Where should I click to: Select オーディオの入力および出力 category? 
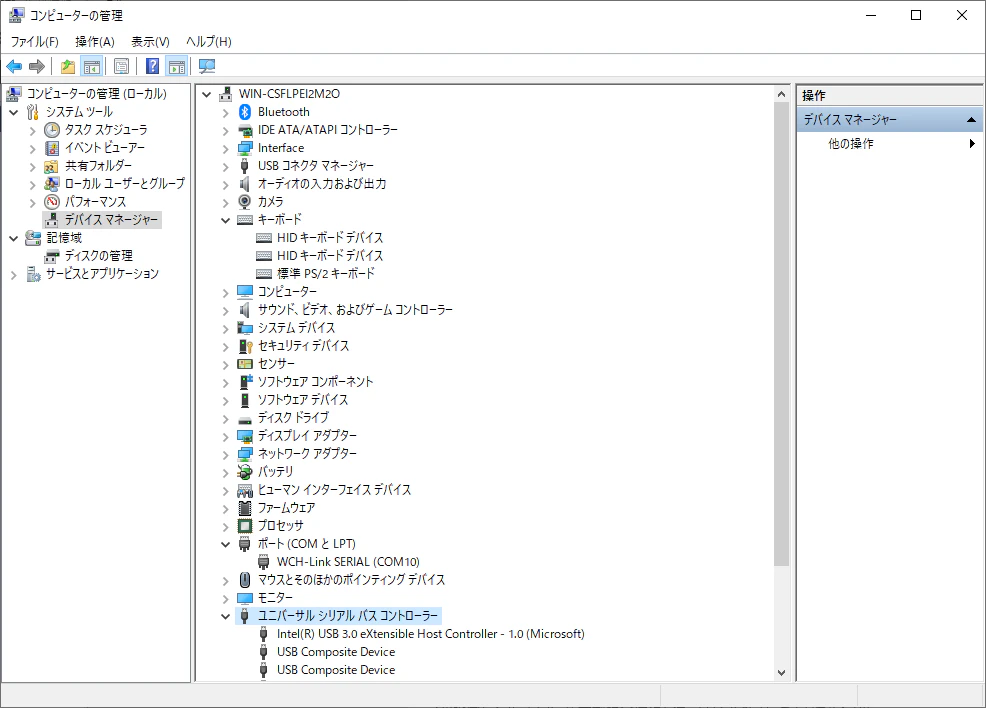321,184
